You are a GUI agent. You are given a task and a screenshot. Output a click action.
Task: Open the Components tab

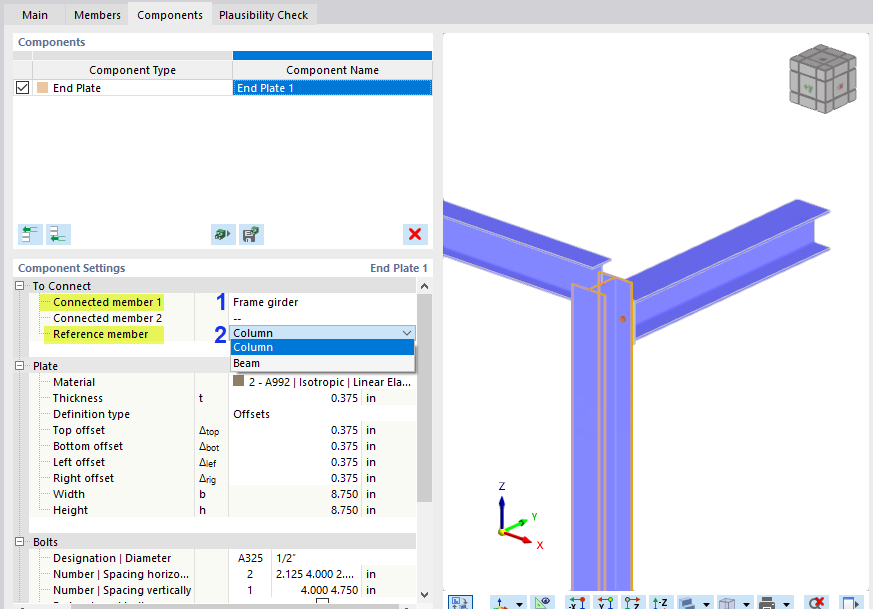(170, 15)
